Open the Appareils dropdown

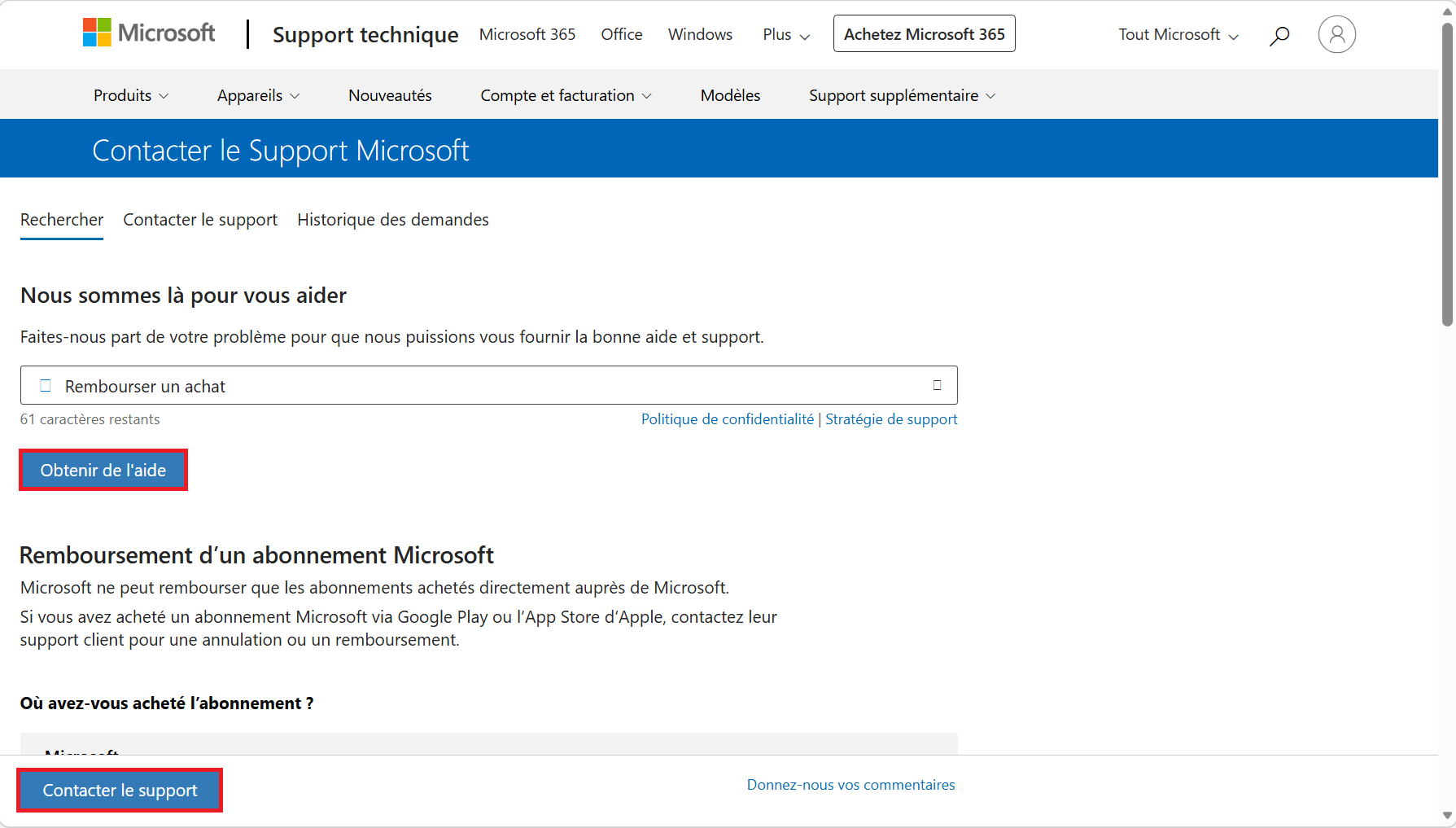258,95
